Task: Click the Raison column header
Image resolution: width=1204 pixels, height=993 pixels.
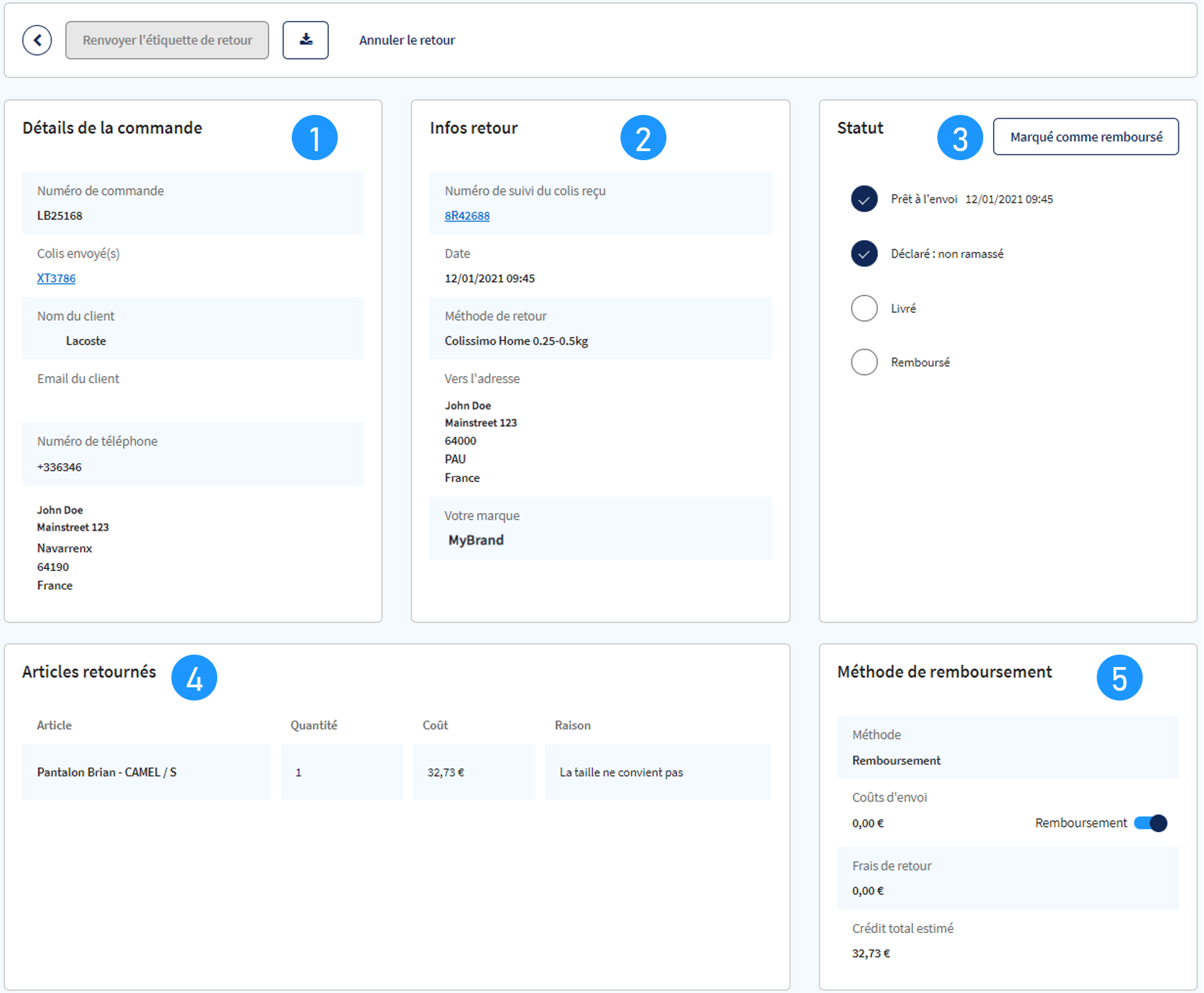Action: tap(572, 726)
